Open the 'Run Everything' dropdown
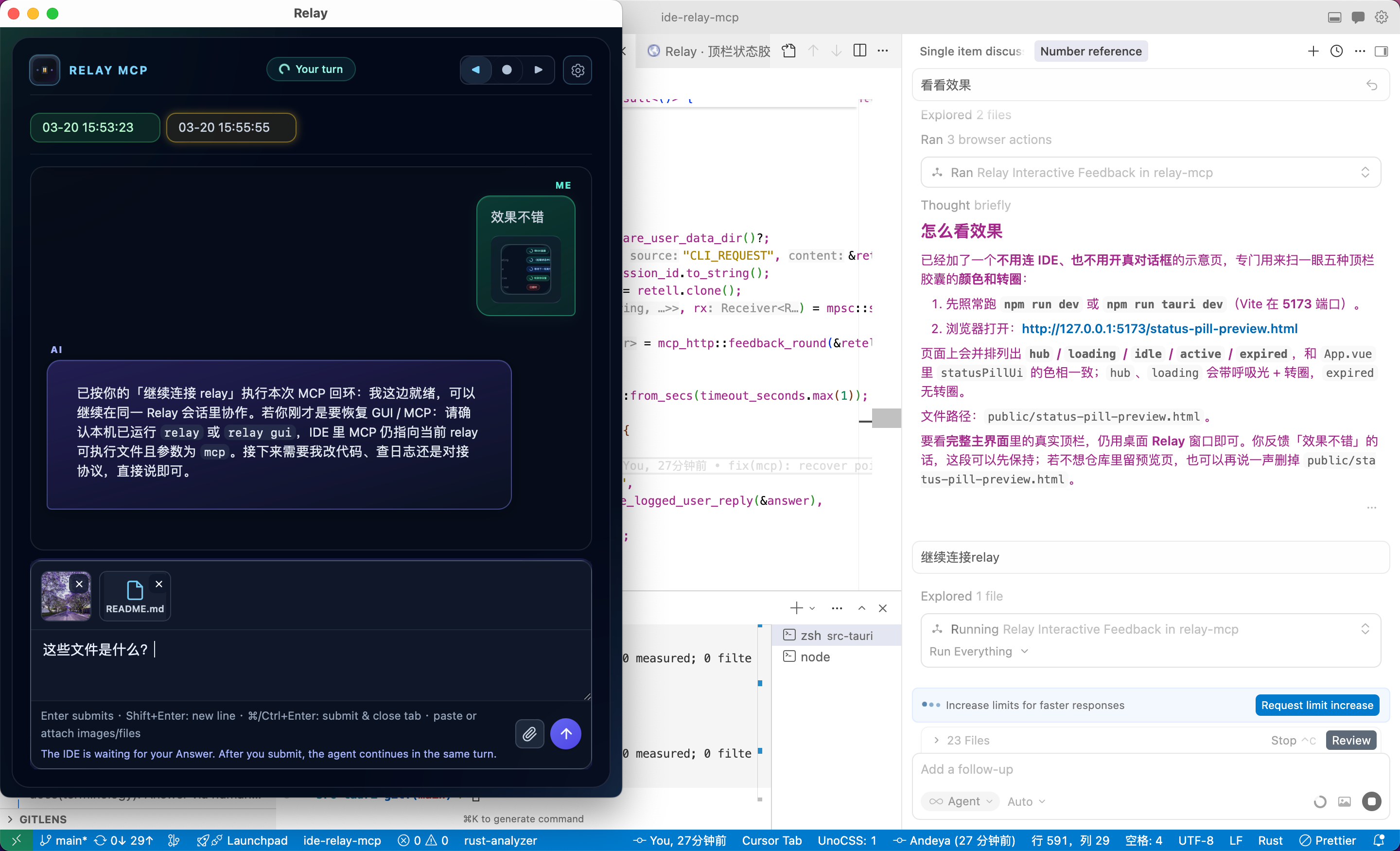 click(979, 652)
